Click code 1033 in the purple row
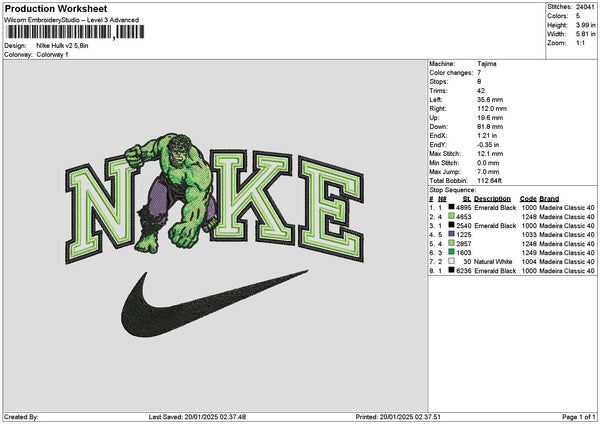 [x=529, y=235]
